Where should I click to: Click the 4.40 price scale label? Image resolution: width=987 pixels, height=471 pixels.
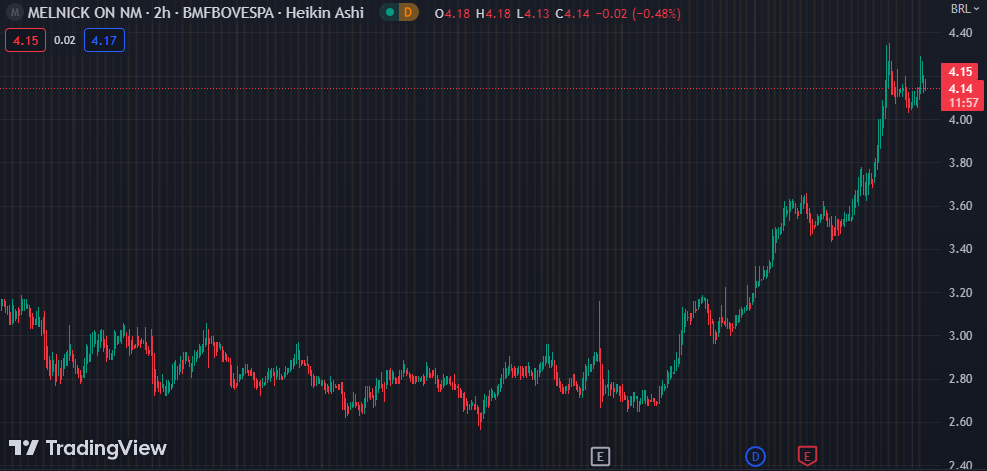[x=961, y=33]
